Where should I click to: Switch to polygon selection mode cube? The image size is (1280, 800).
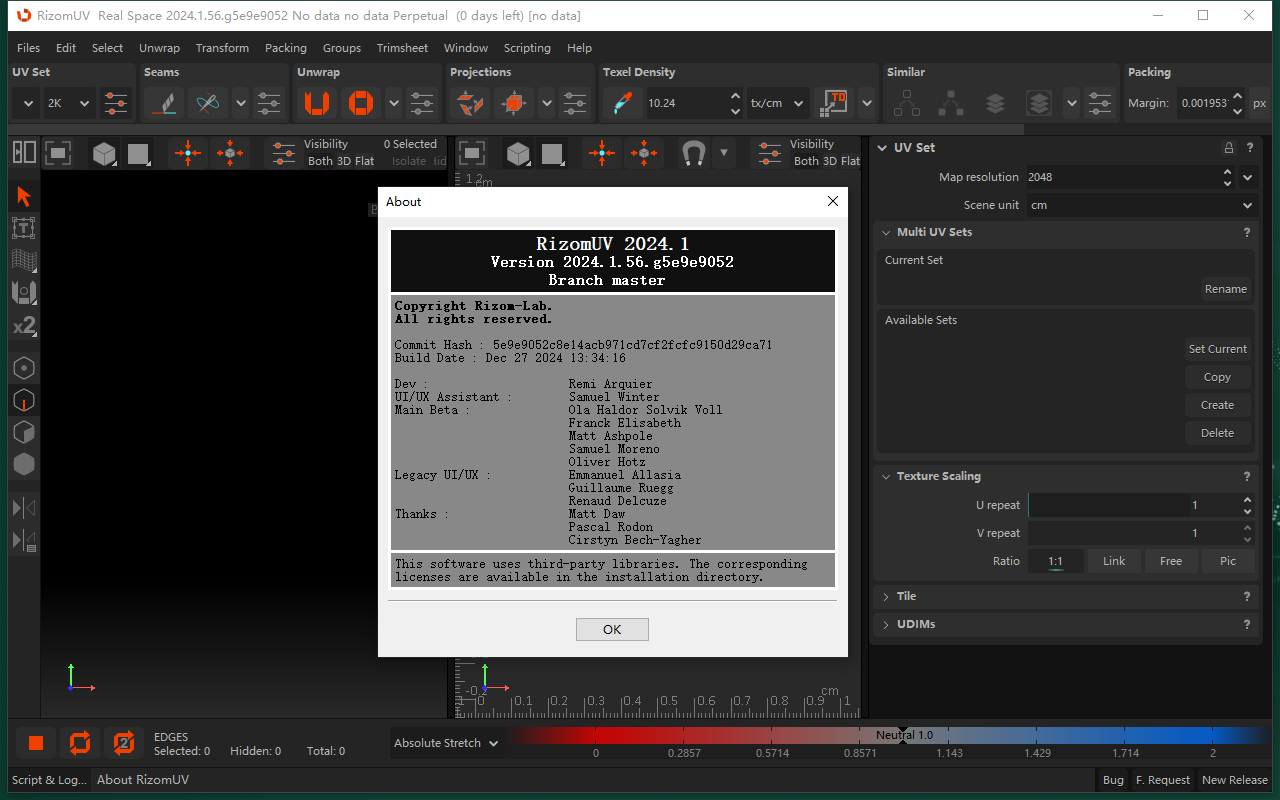click(24, 432)
